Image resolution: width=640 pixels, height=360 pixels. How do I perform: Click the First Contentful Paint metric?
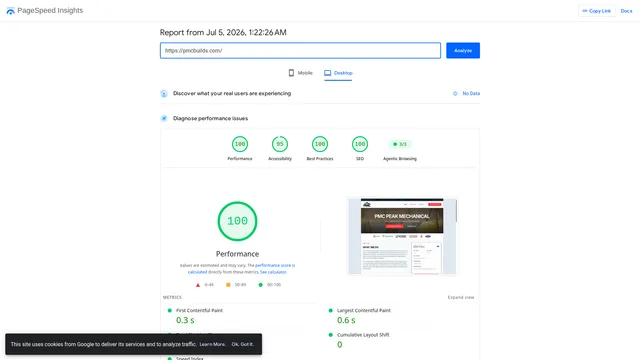[200, 311]
